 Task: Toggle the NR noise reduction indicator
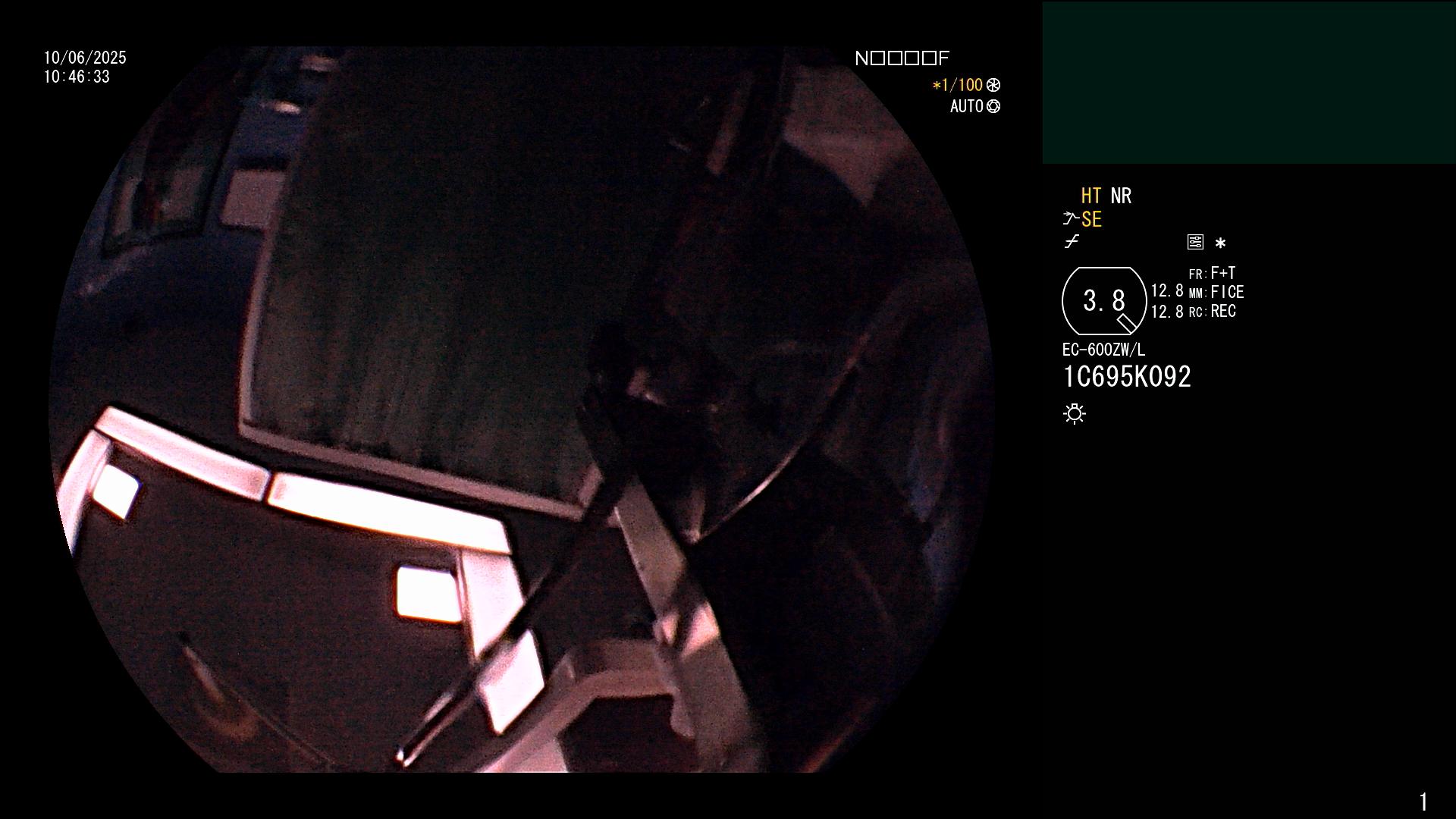[1121, 196]
